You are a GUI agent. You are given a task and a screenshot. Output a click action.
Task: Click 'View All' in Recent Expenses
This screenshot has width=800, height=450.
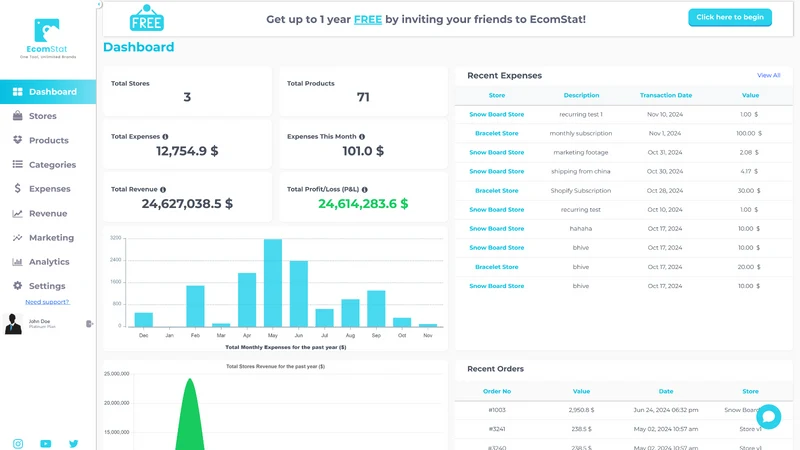pos(768,76)
